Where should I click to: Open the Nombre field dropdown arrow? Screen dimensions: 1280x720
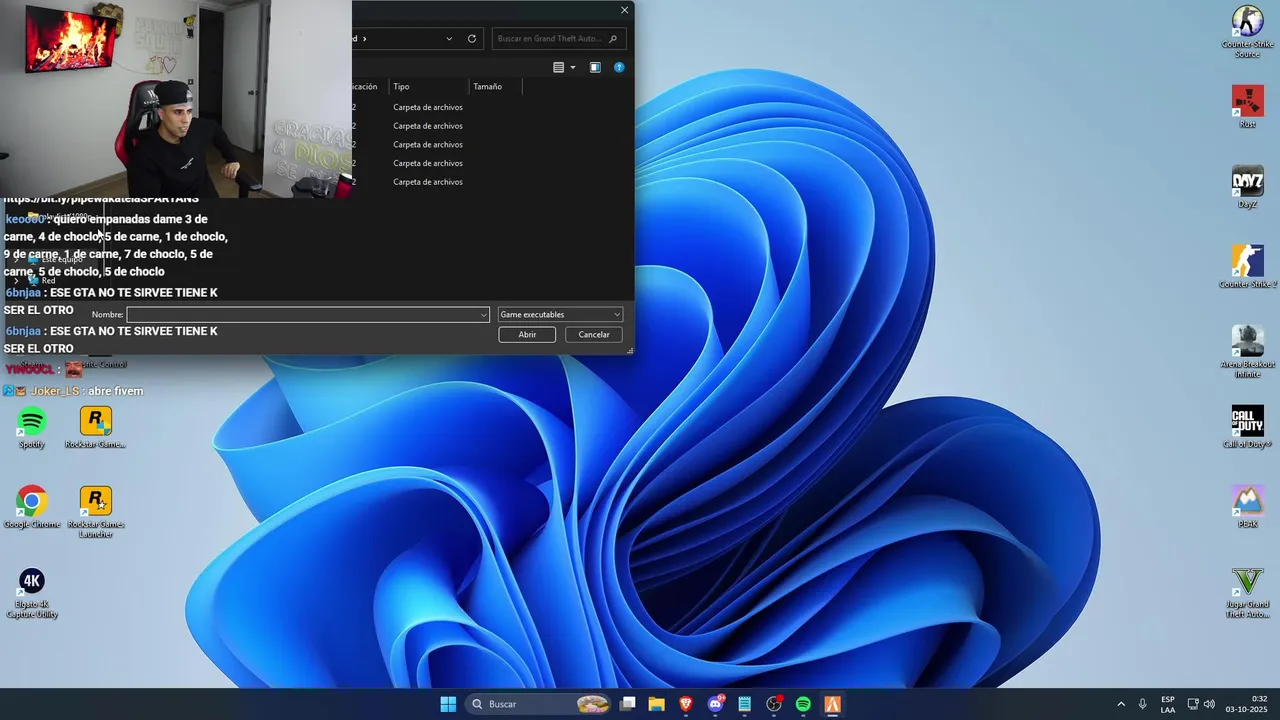point(484,315)
